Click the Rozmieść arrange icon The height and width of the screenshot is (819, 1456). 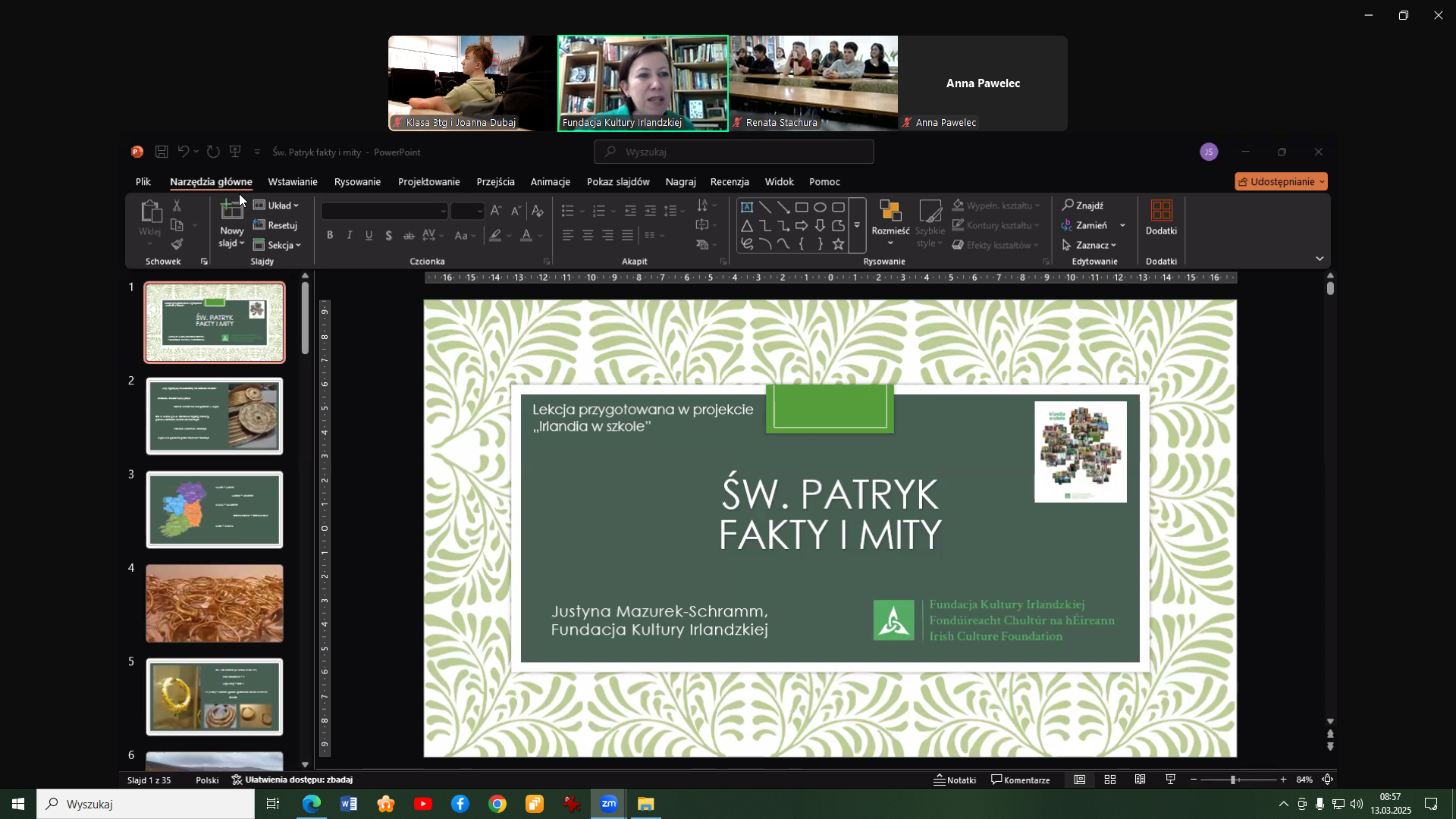point(890,212)
